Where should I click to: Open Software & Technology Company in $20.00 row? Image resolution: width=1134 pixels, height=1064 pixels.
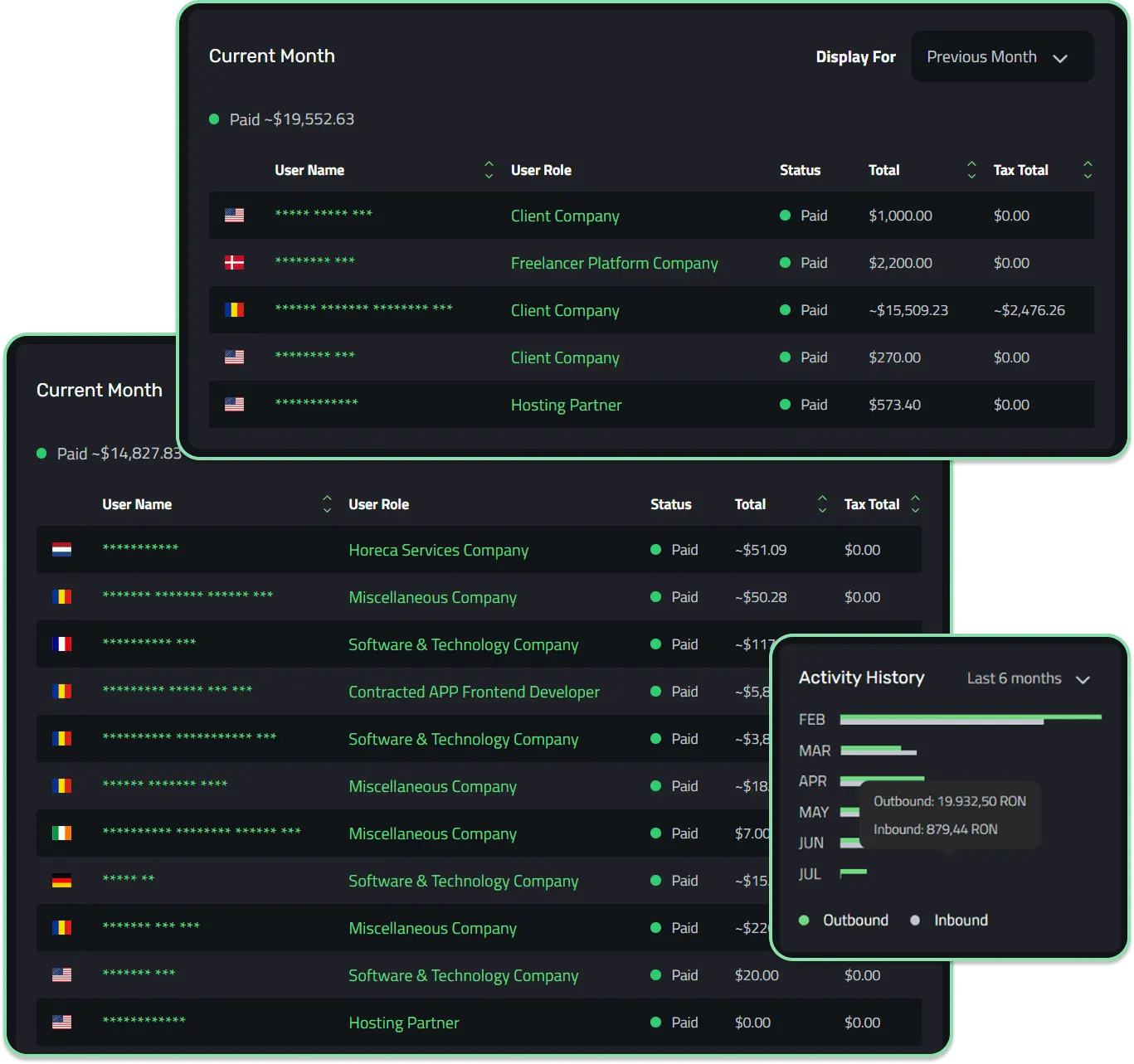pos(463,975)
